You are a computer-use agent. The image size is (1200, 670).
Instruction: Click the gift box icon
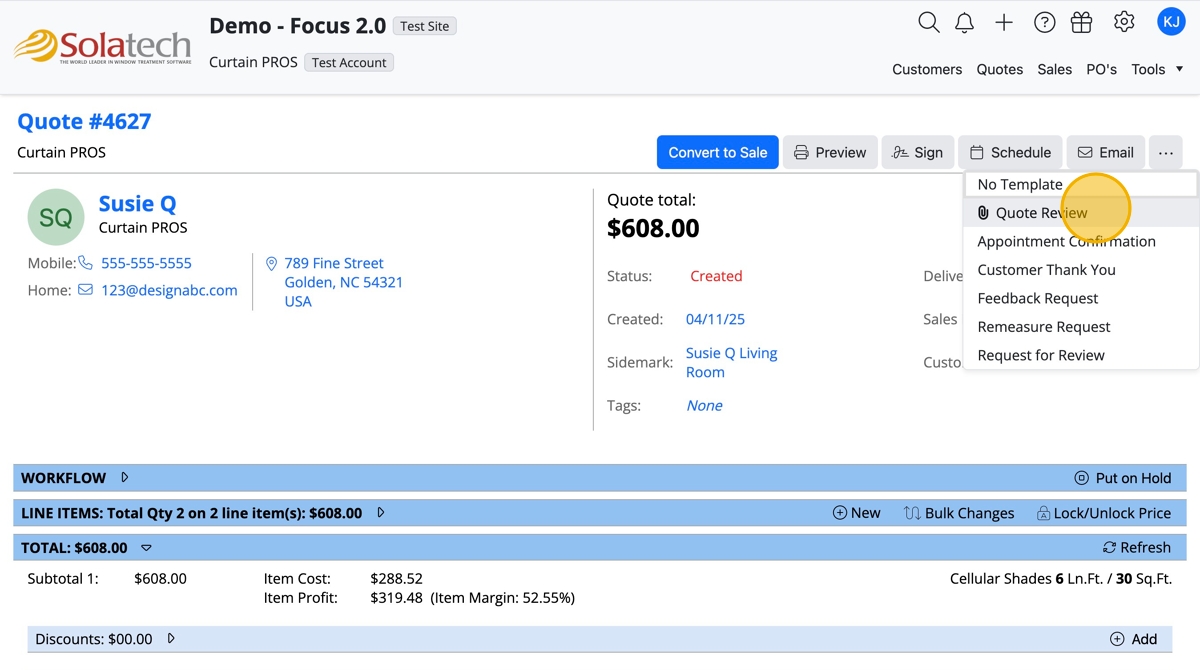tap(1081, 22)
